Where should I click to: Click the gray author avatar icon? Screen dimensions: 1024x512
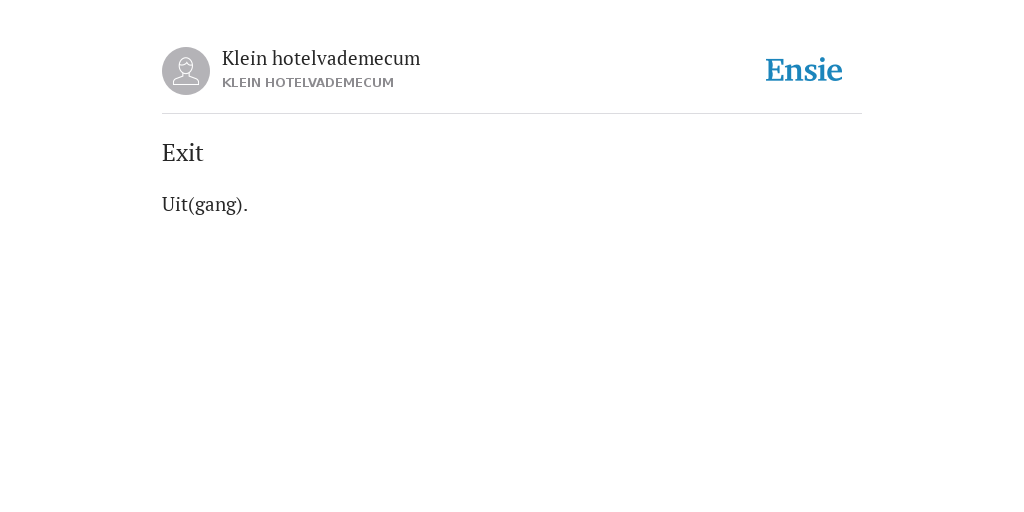[186, 71]
